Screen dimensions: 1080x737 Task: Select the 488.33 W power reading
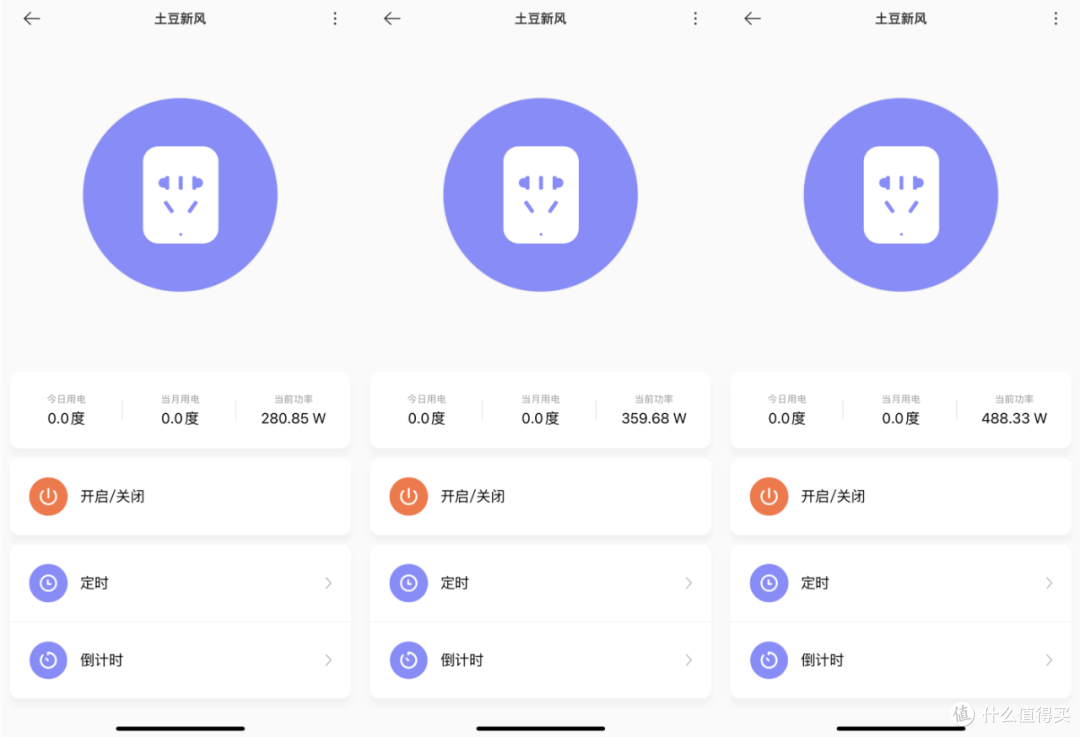click(1014, 419)
